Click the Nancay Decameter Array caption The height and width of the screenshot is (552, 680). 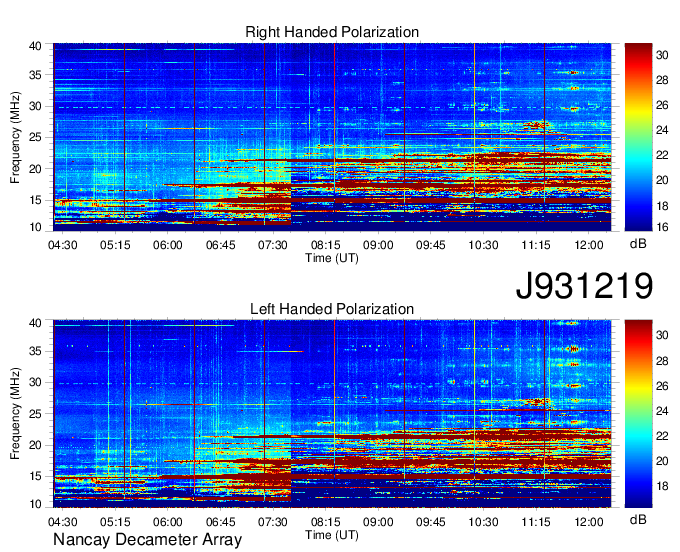(x=147, y=540)
